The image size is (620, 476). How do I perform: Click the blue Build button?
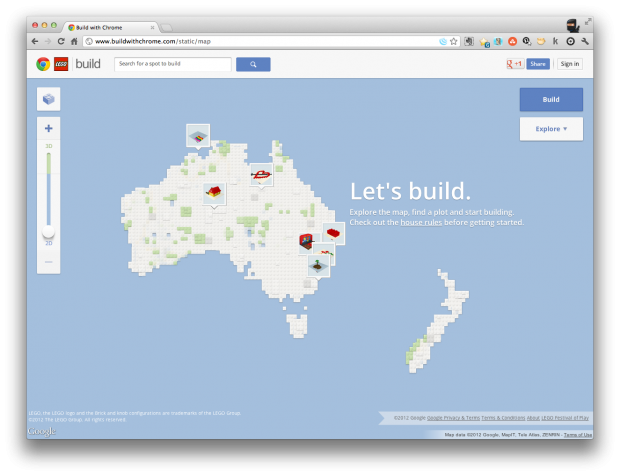pos(551,99)
